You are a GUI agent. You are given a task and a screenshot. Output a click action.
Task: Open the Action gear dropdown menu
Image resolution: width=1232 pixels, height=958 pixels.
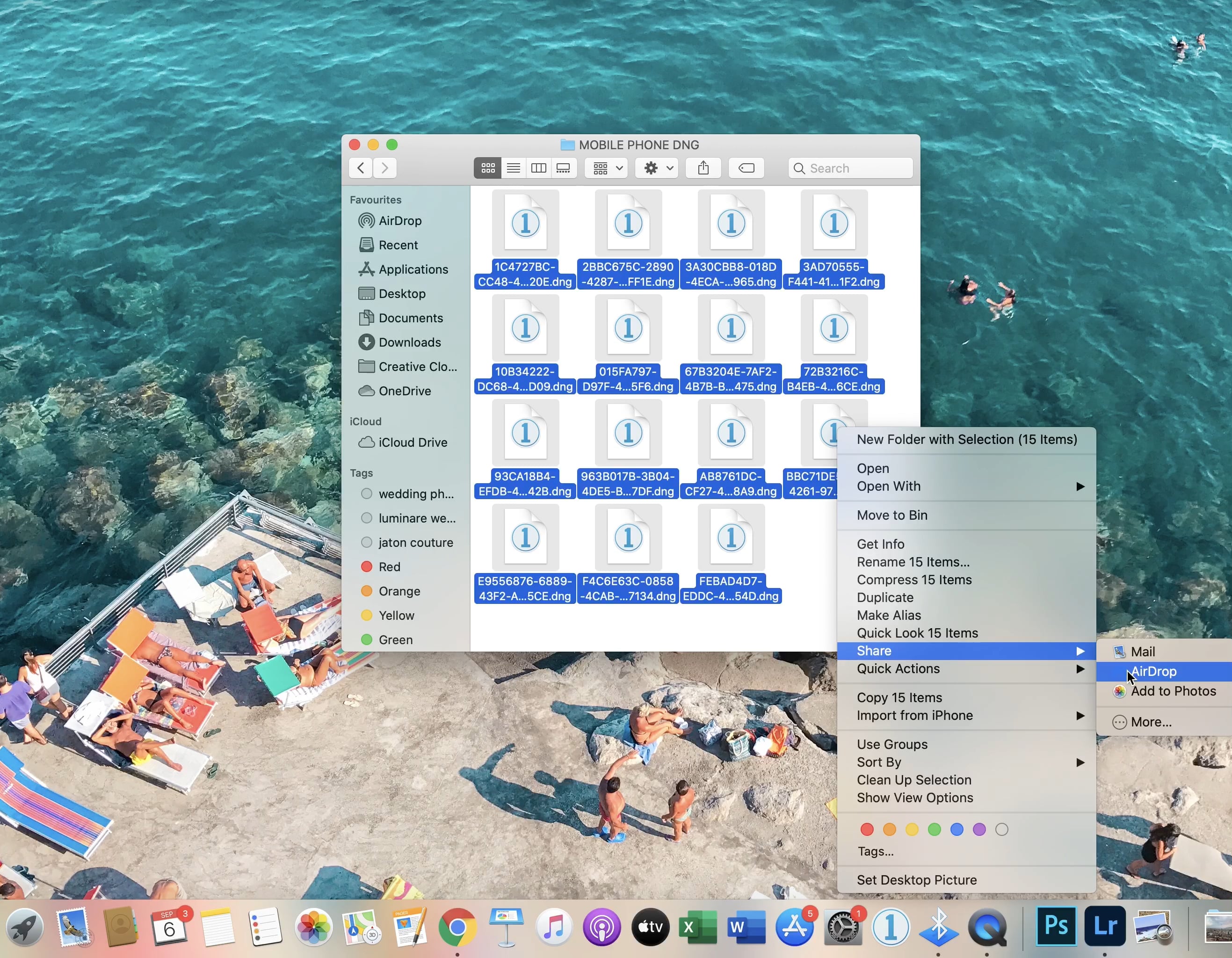[657, 168]
